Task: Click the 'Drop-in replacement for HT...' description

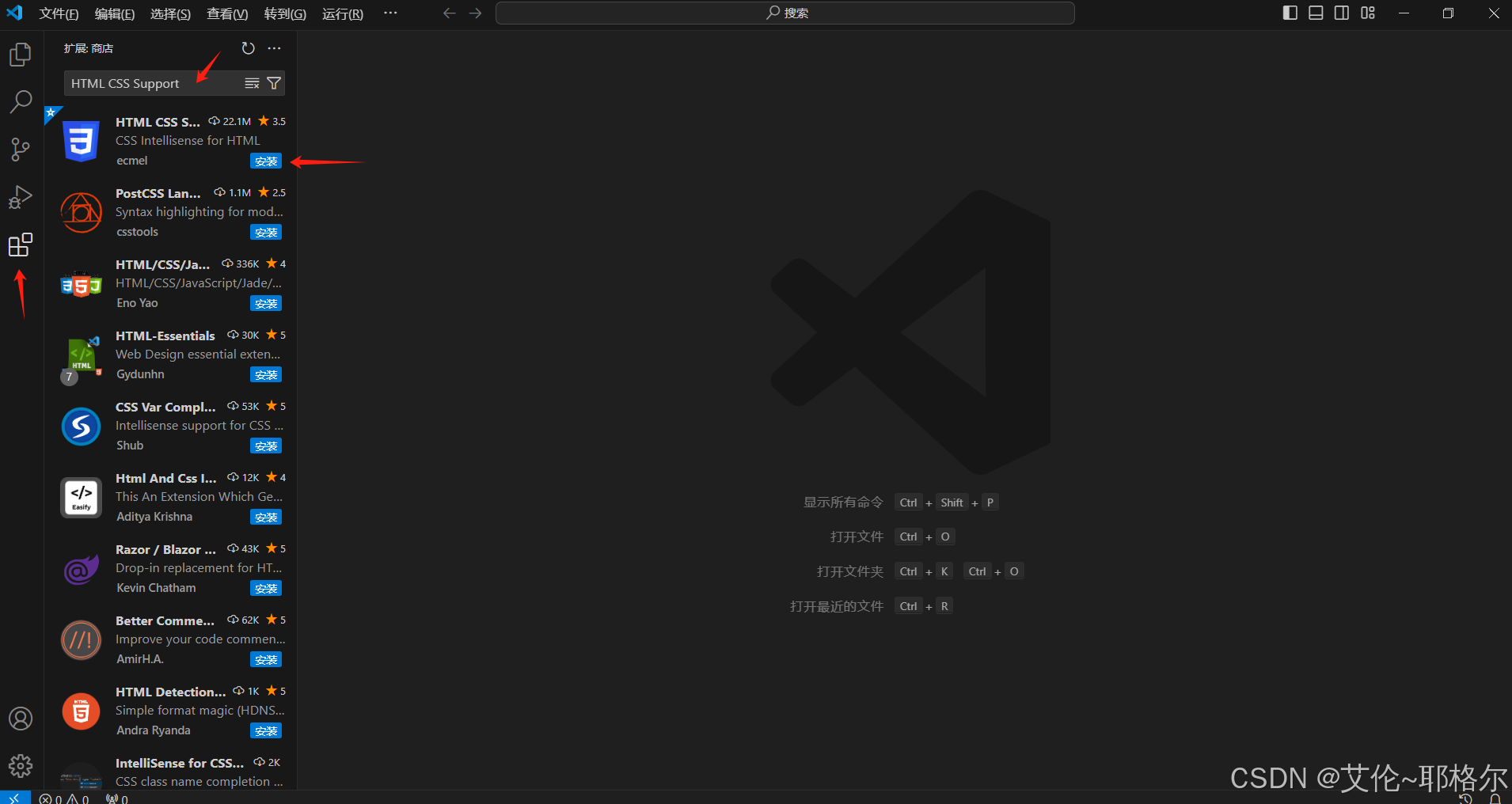Action: click(199, 568)
